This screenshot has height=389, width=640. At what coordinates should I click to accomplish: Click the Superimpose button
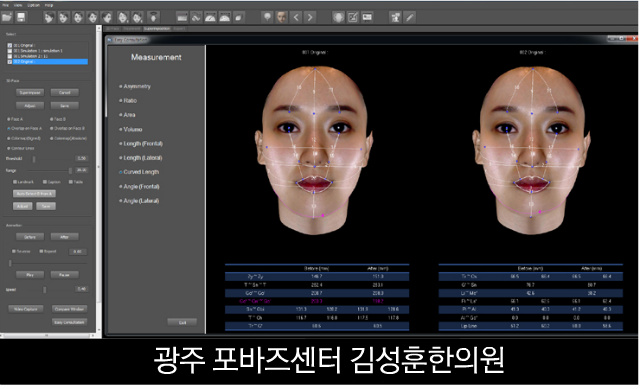click(x=30, y=93)
